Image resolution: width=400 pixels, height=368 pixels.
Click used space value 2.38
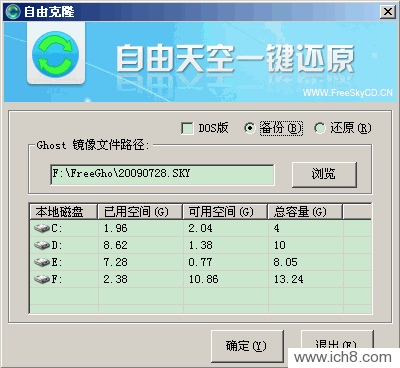click(115, 279)
